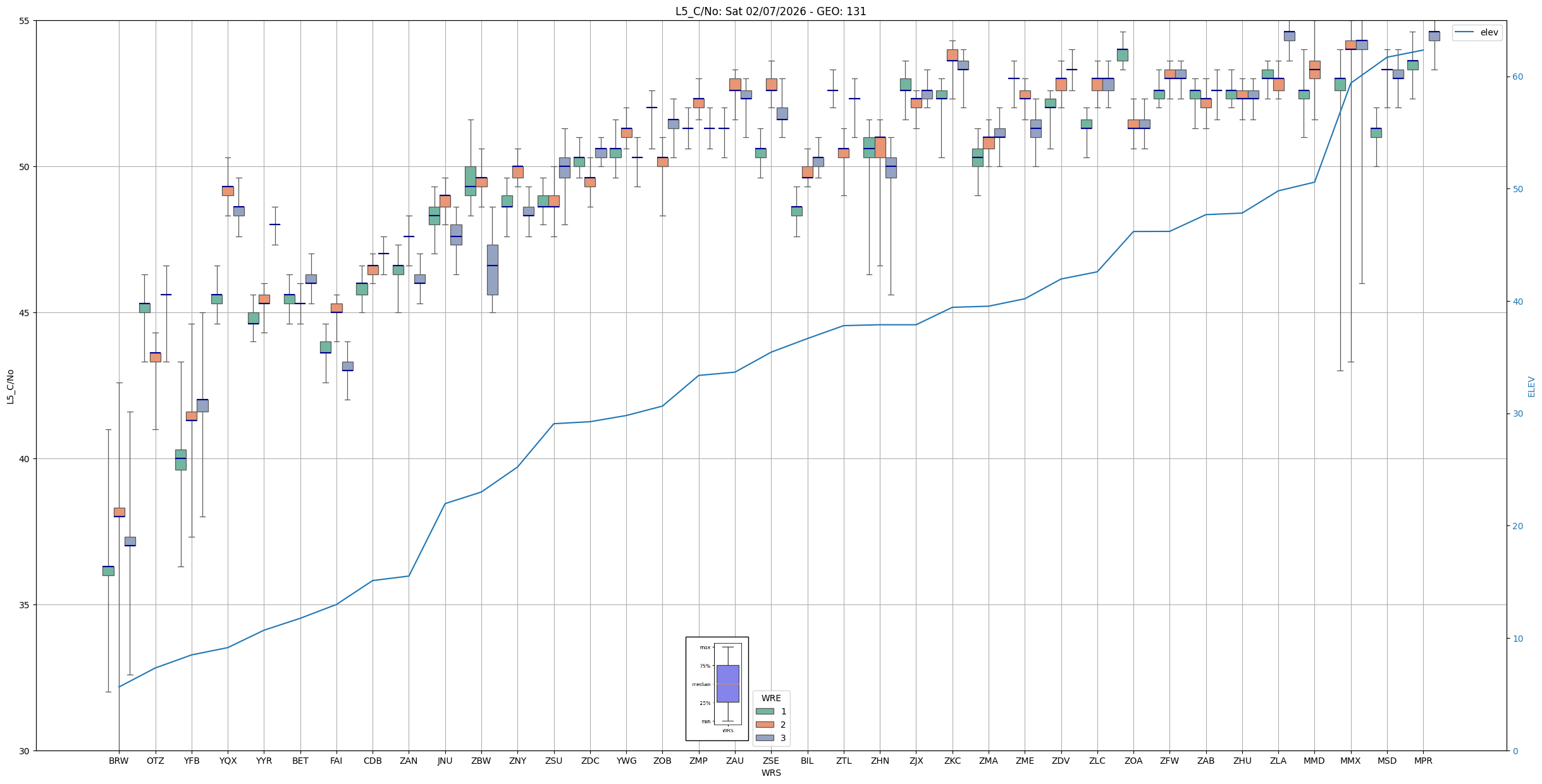Click the chart title L5_C/No text
This screenshot has height=784, width=1542.
coord(770,11)
